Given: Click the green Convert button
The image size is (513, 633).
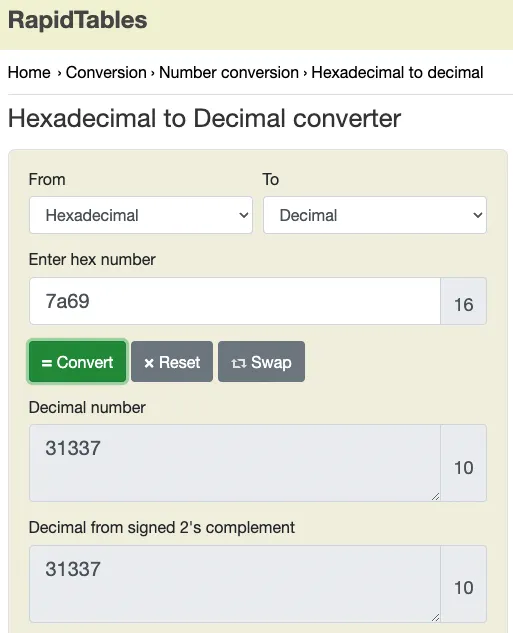Looking at the screenshot, I should 77,362.
